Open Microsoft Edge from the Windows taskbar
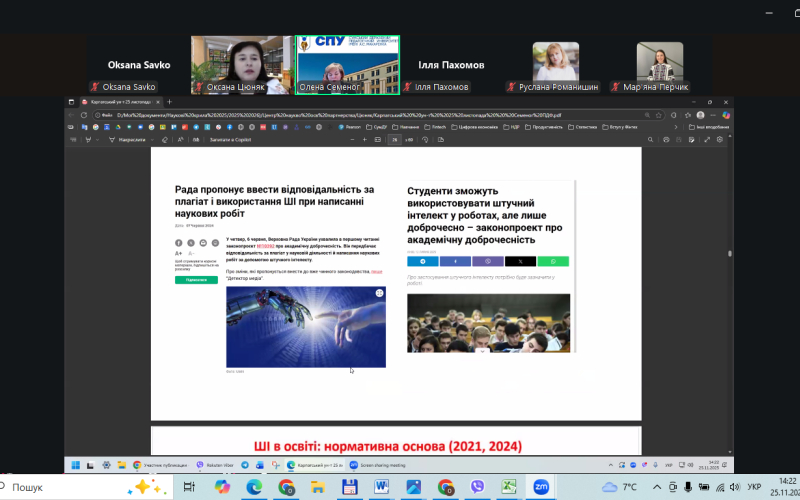The width and height of the screenshot is (800, 500). pos(253,487)
